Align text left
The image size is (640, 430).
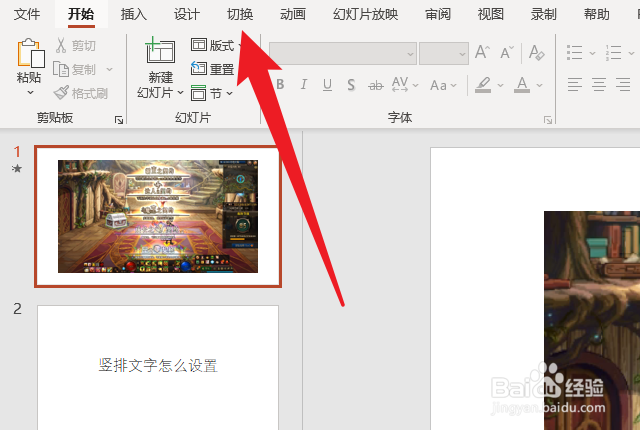(x=575, y=84)
